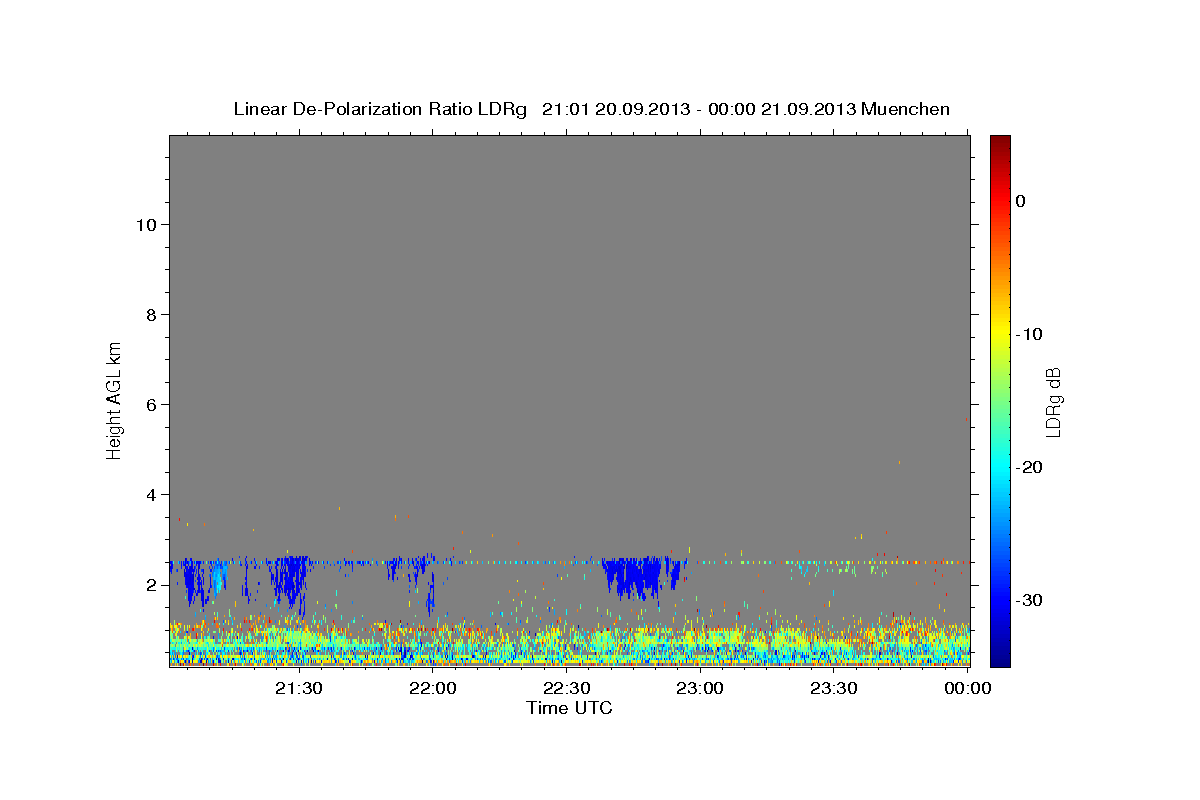Click the 21:30 time tick label
1200x800 pixels.
pos(298,688)
